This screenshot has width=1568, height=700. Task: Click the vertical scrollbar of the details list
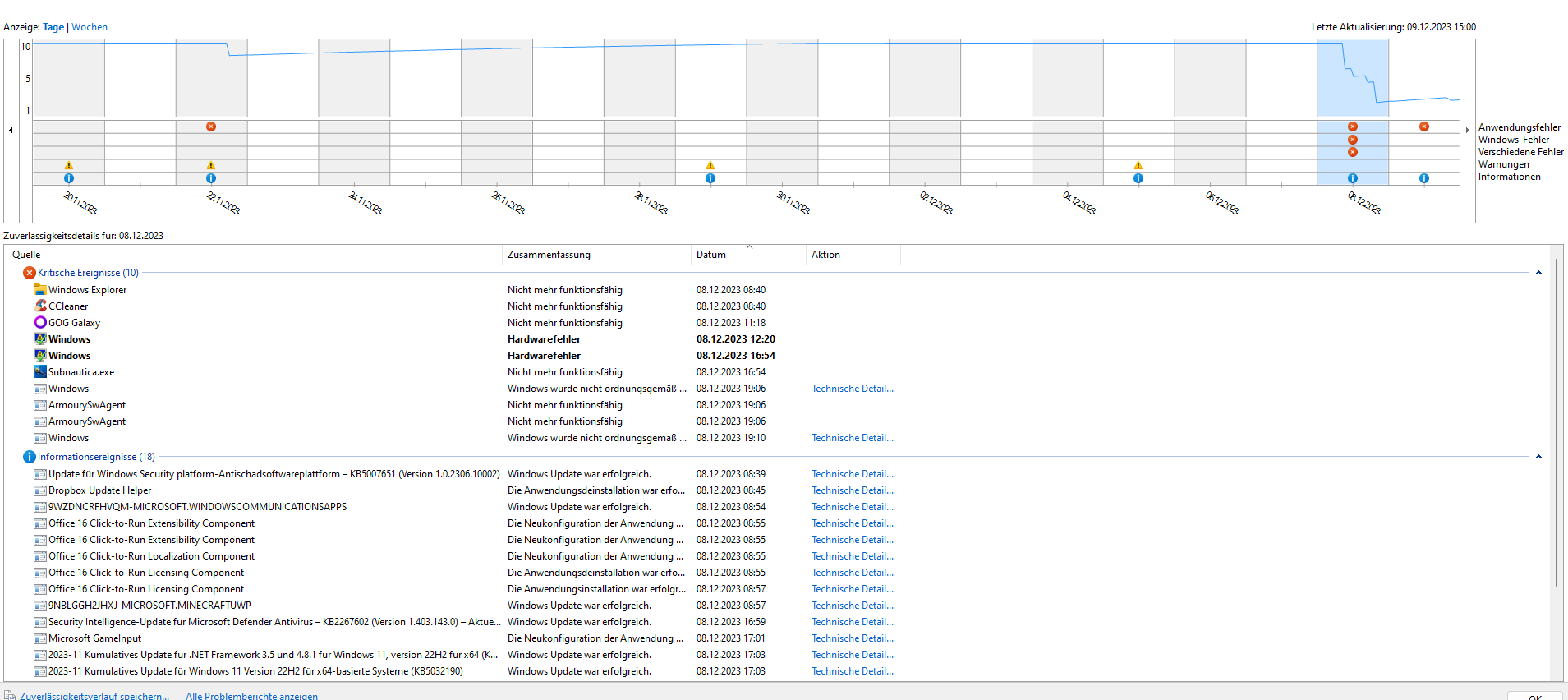point(1556,423)
